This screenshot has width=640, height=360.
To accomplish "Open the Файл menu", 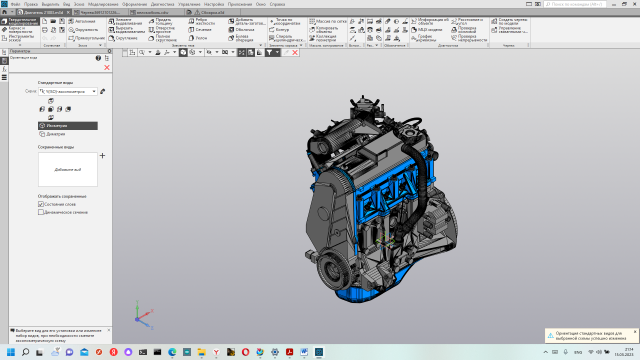I will point(15,4).
